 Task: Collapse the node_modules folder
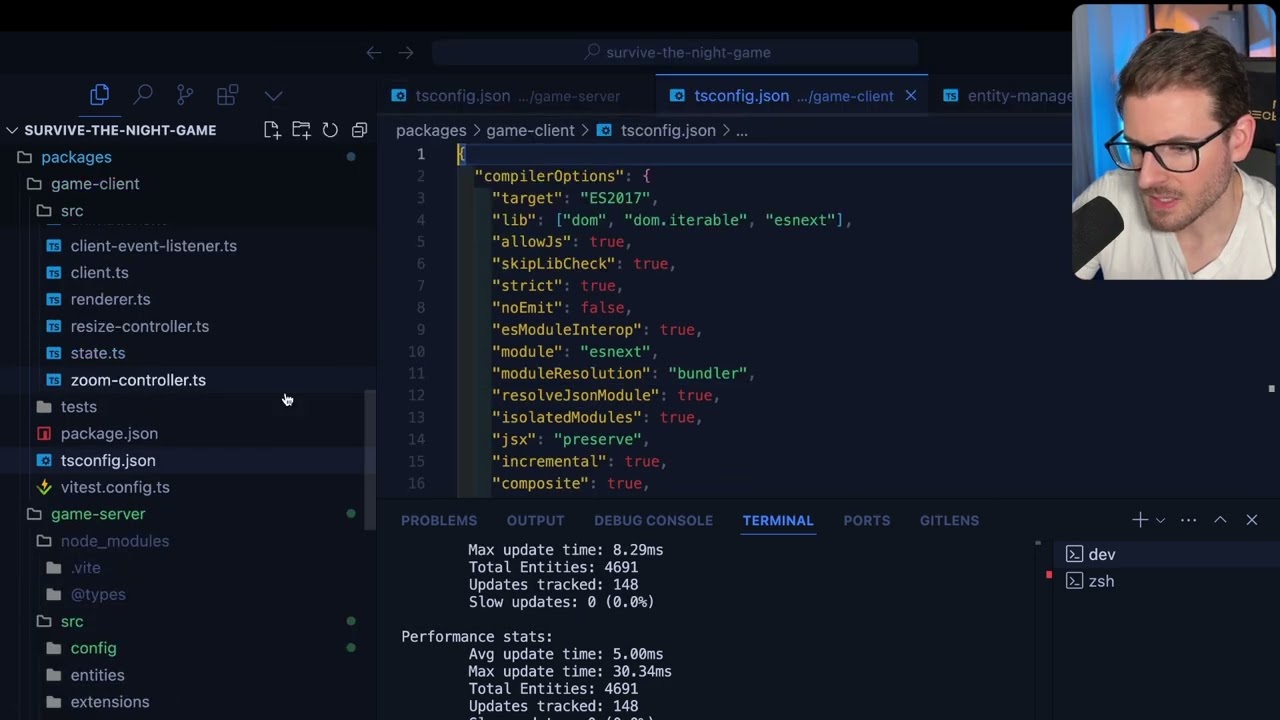115,541
